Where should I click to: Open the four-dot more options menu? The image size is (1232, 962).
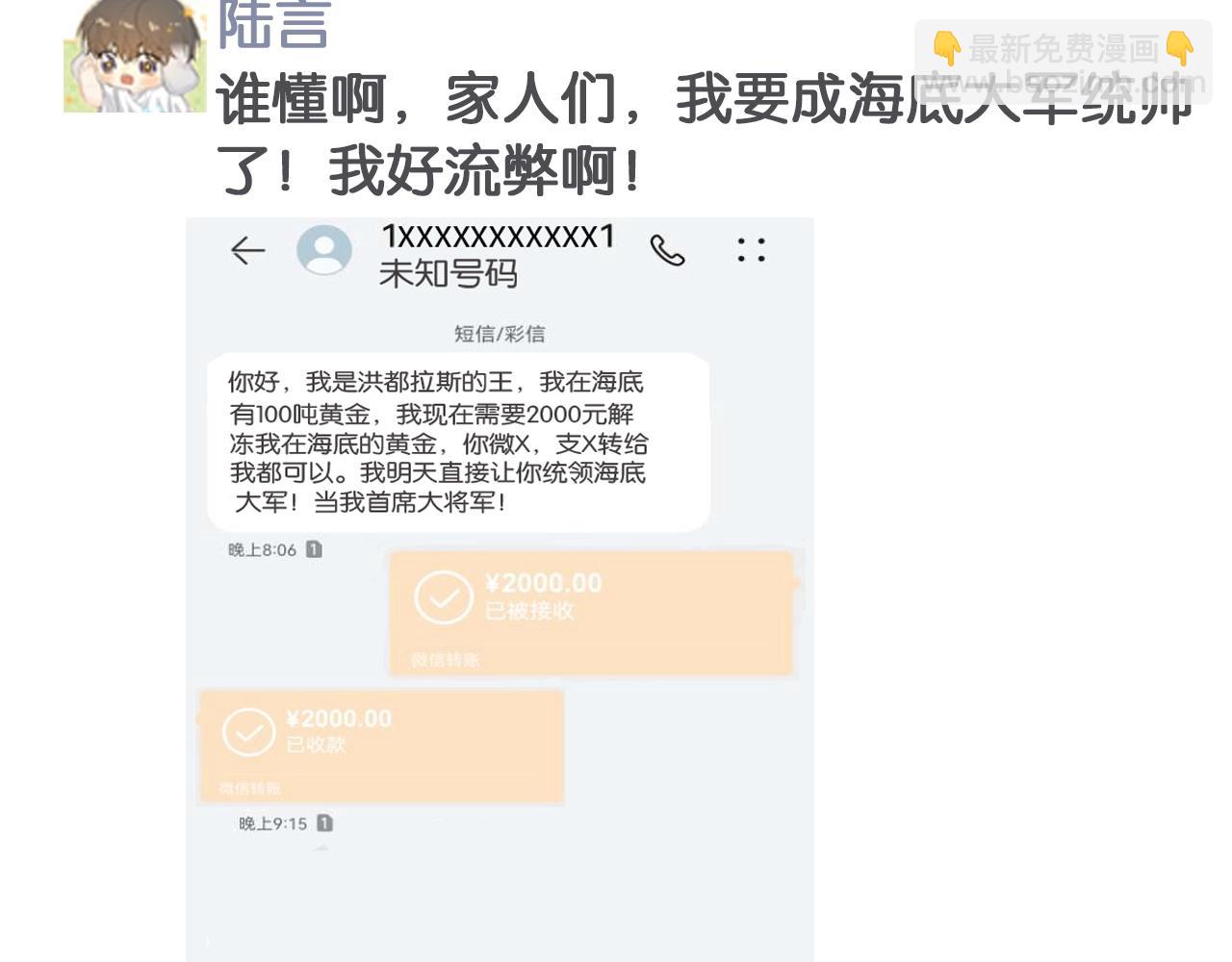pos(751,250)
